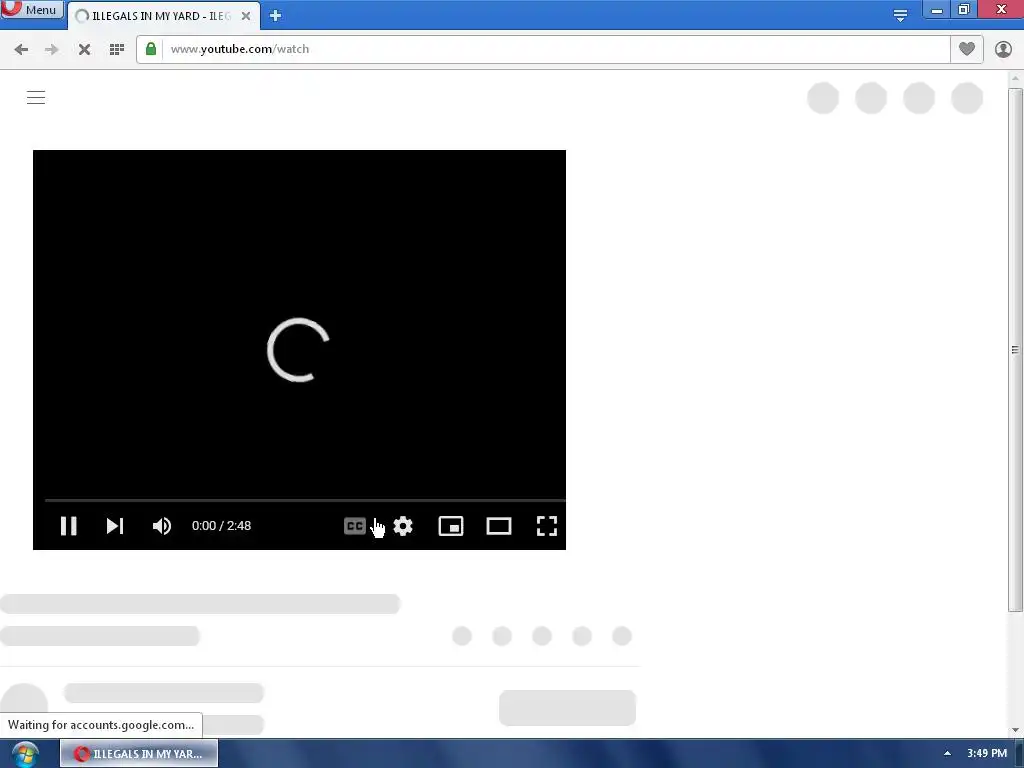Open a new browser tab
The height and width of the screenshot is (768, 1024).
(x=276, y=16)
